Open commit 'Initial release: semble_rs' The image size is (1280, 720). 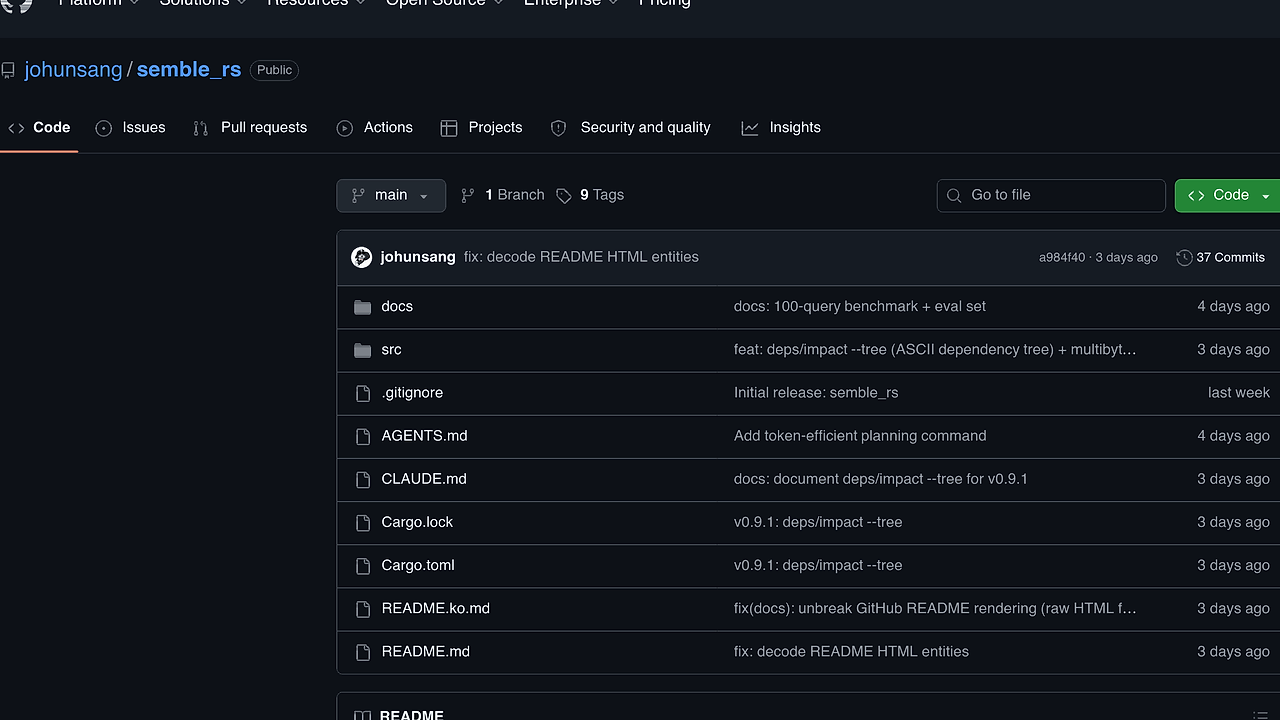(x=816, y=393)
